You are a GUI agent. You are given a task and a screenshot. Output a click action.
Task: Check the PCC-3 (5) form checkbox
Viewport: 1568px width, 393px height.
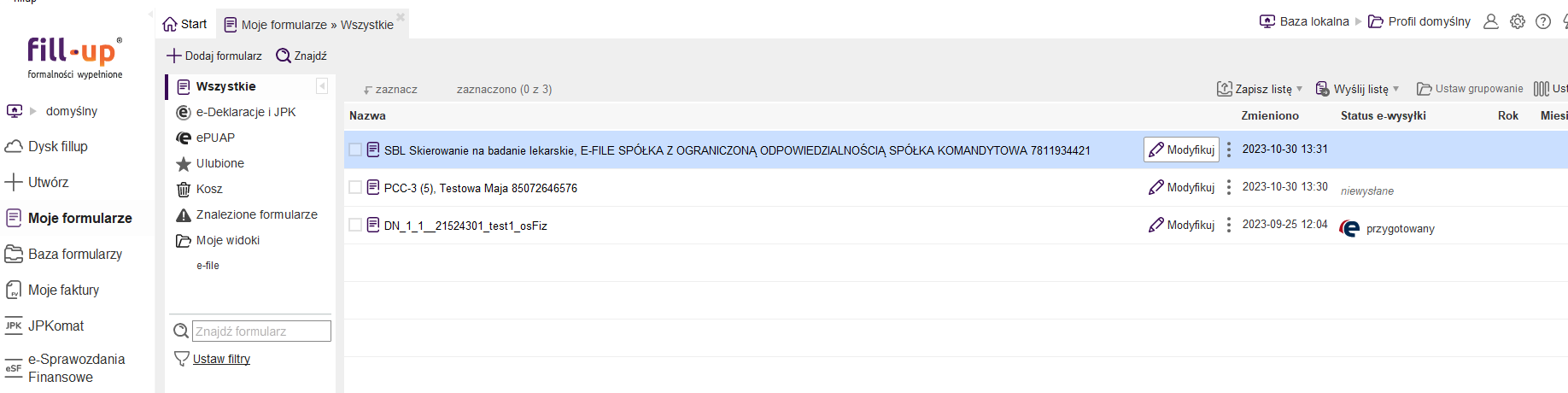[355, 187]
